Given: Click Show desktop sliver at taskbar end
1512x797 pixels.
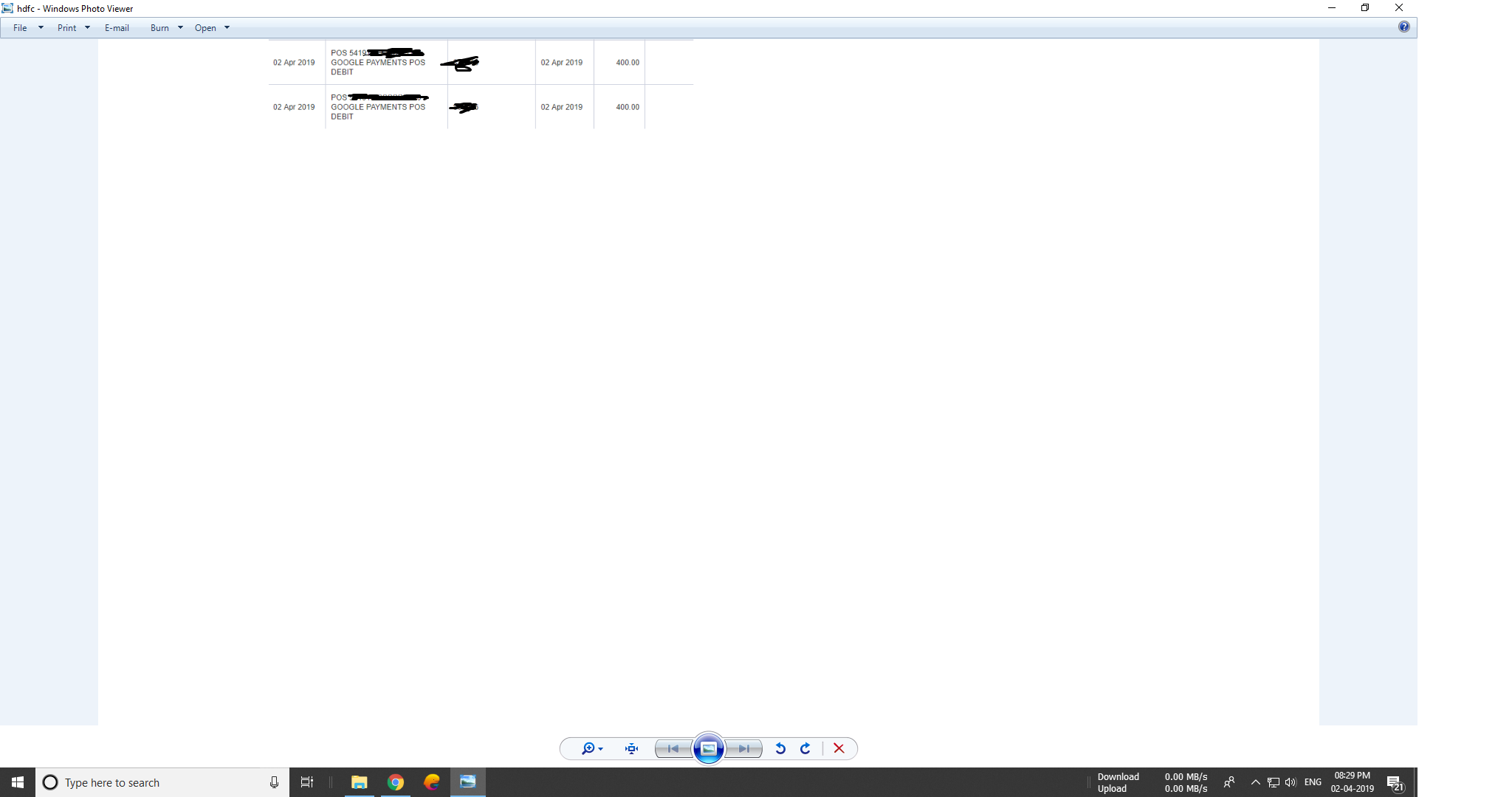Looking at the screenshot, I should pyautogui.click(x=1415, y=782).
